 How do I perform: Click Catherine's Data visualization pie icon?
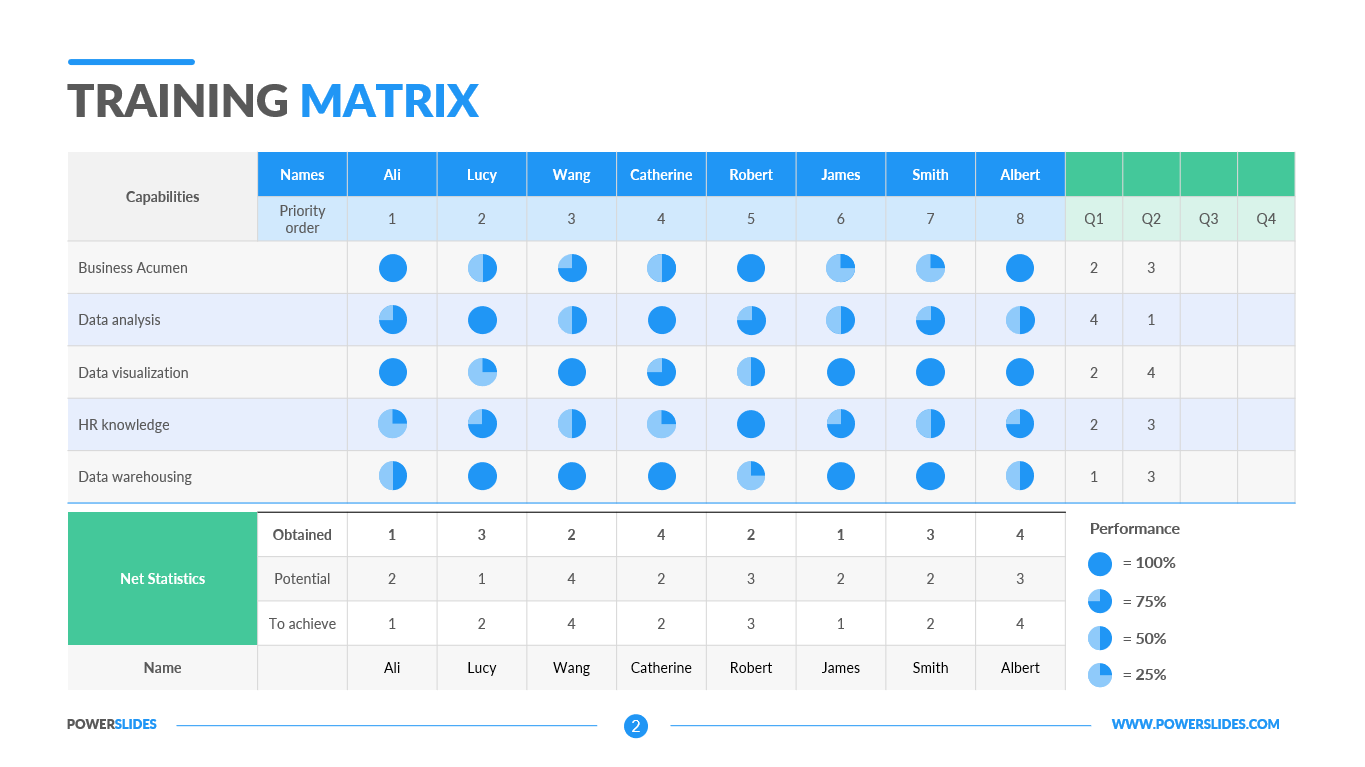pos(661,372)
